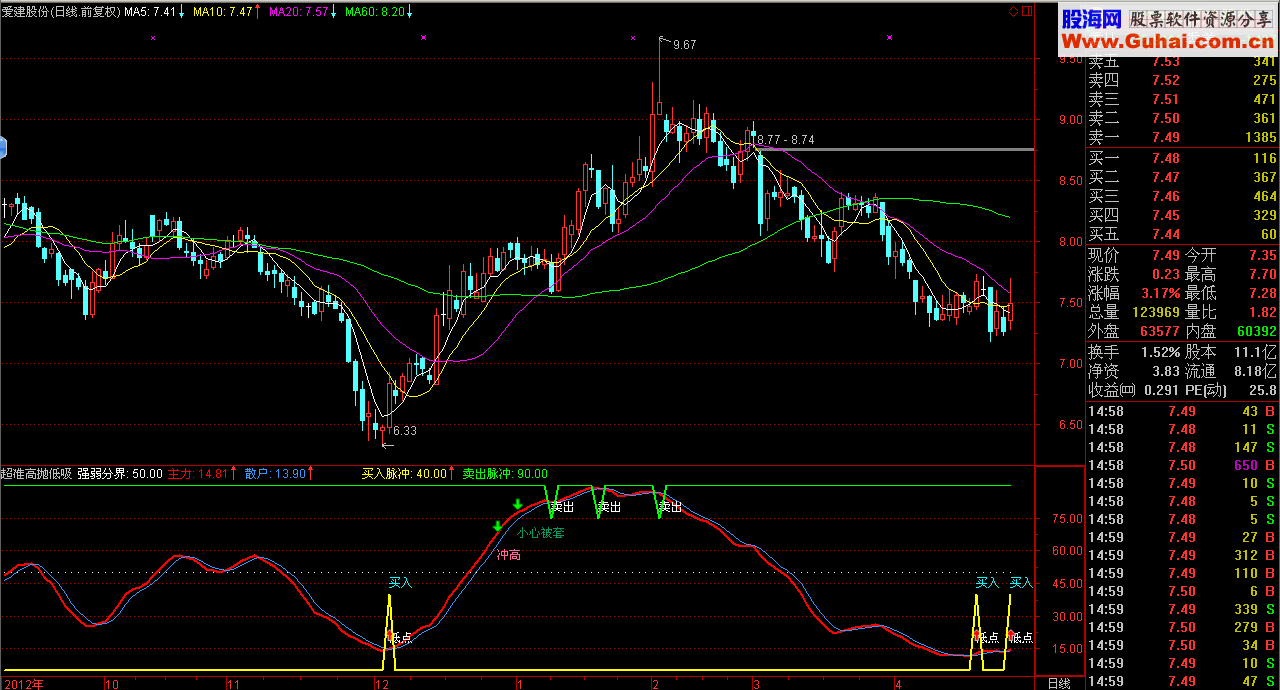Click the 内盘 value 60392
Image resolution: width=1280 pixels, height=690 pixels.
coord(1257,331)
